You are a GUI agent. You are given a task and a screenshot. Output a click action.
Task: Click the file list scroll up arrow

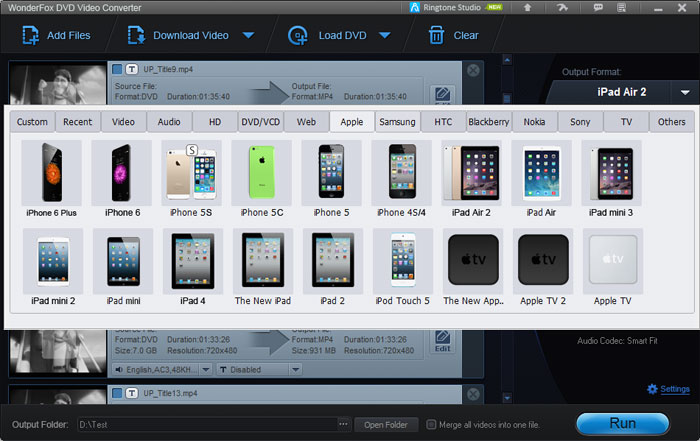pyautogui.click(x=507, y=60)
